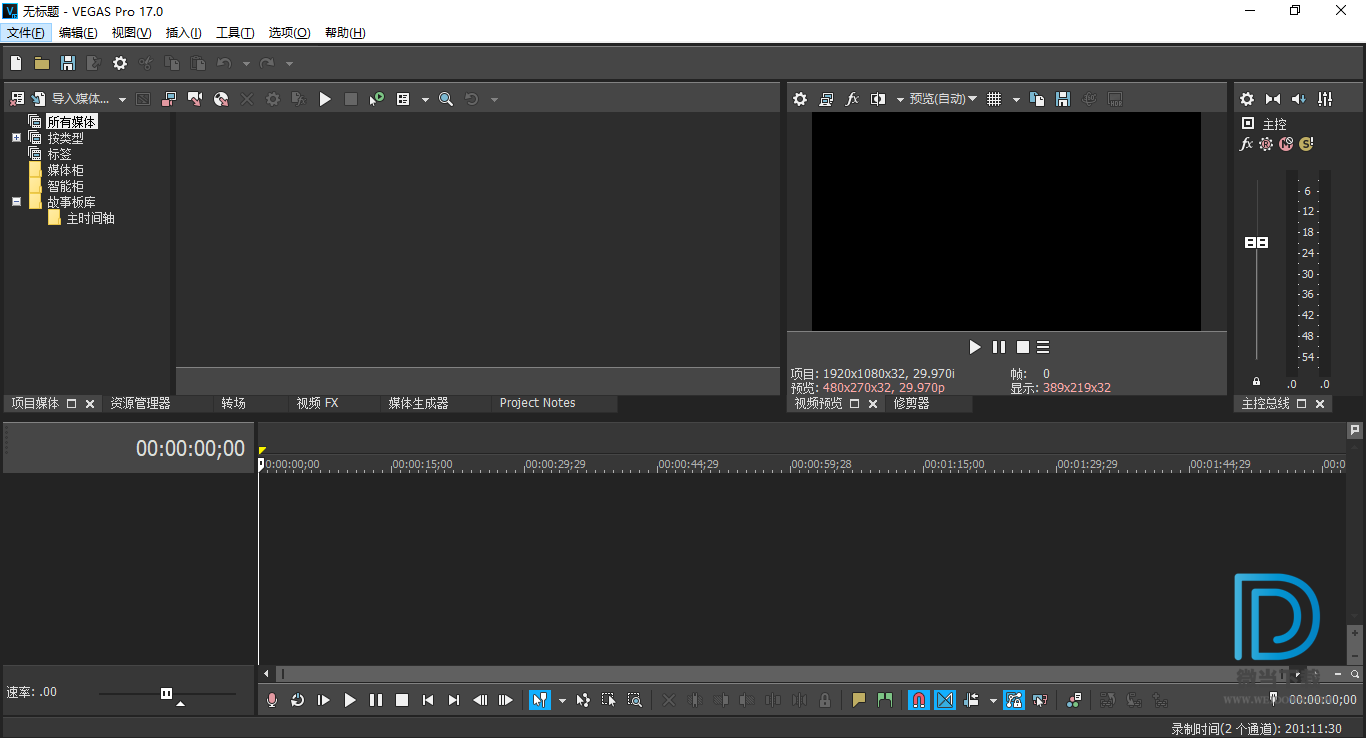
Task: Click the search media magnifier icon
Action: tap(446, 99)
